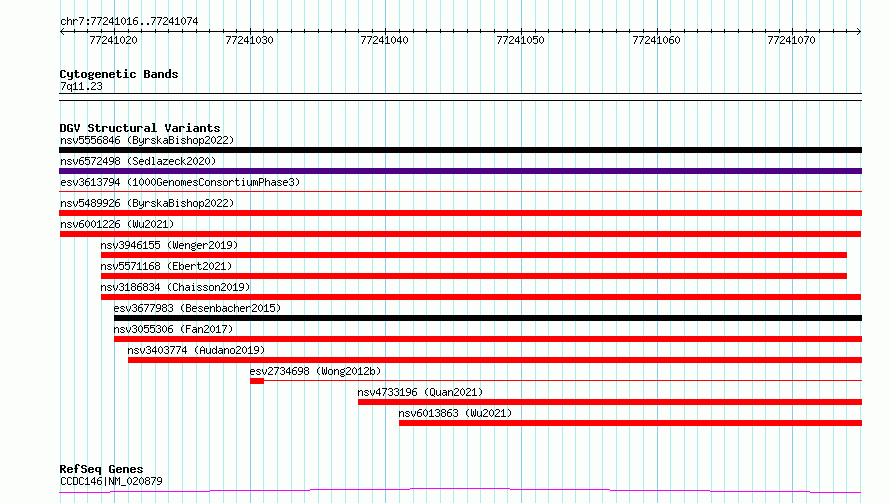Open the DGV Structural Variants track heading

[x=140, y=128]
